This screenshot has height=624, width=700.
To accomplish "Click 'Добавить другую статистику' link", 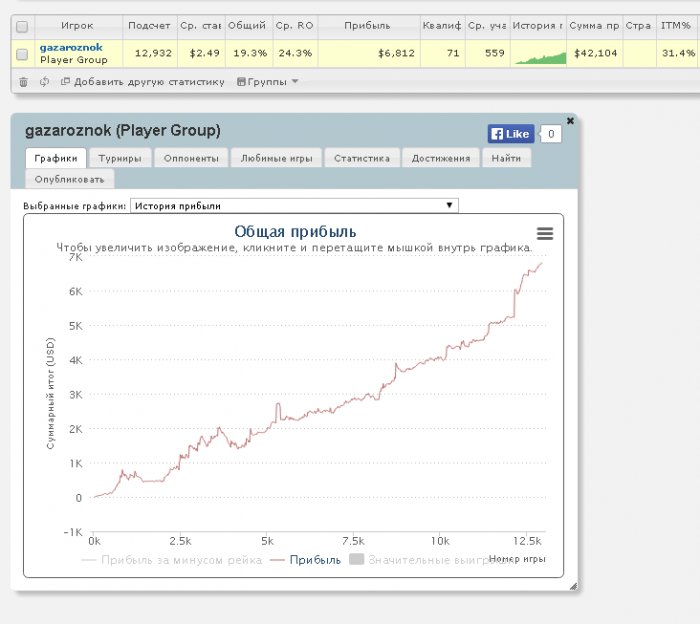I will pyautogui.click(x=147, y=81).
